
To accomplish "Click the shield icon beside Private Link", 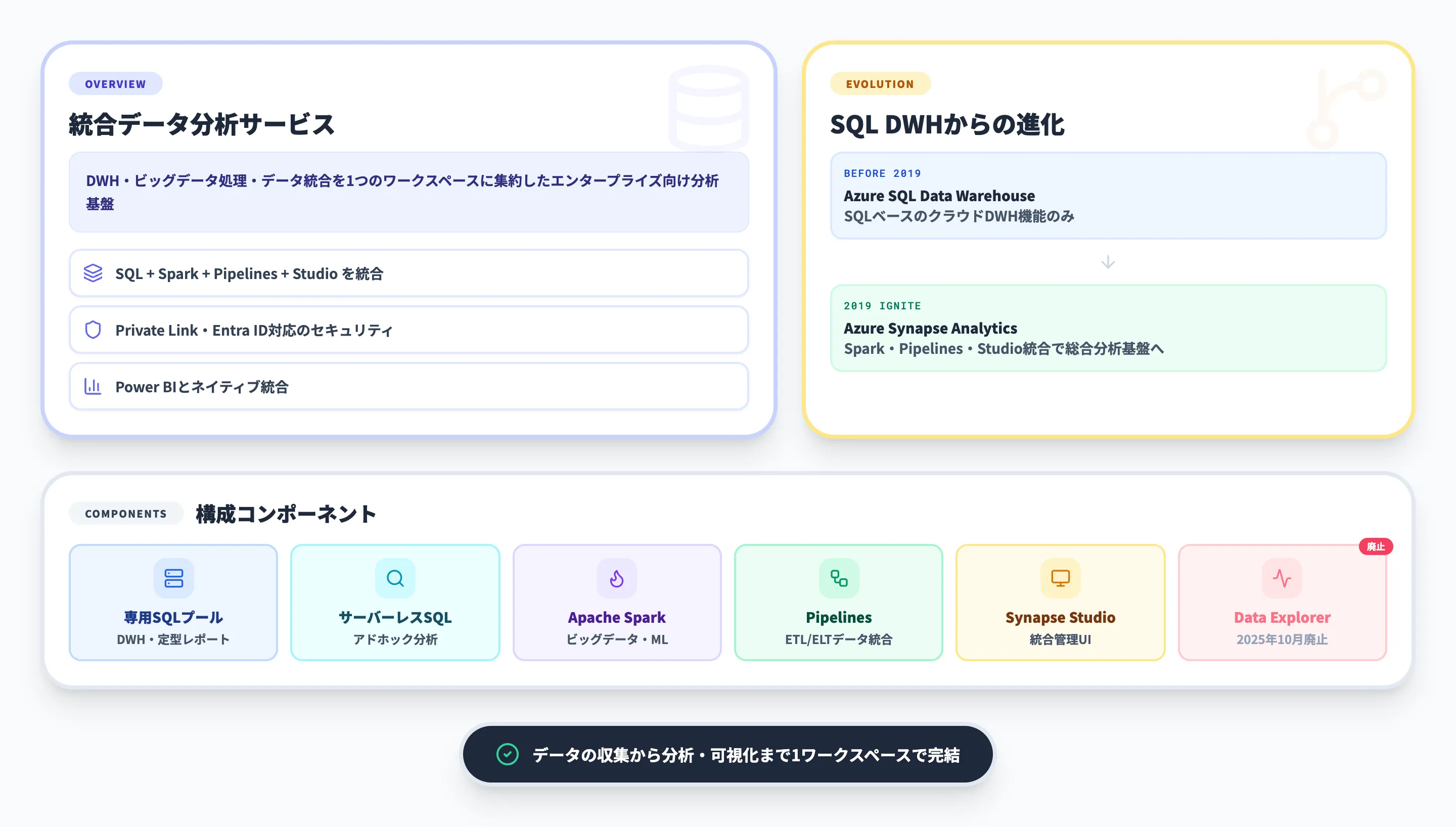I will click(93, 330).
